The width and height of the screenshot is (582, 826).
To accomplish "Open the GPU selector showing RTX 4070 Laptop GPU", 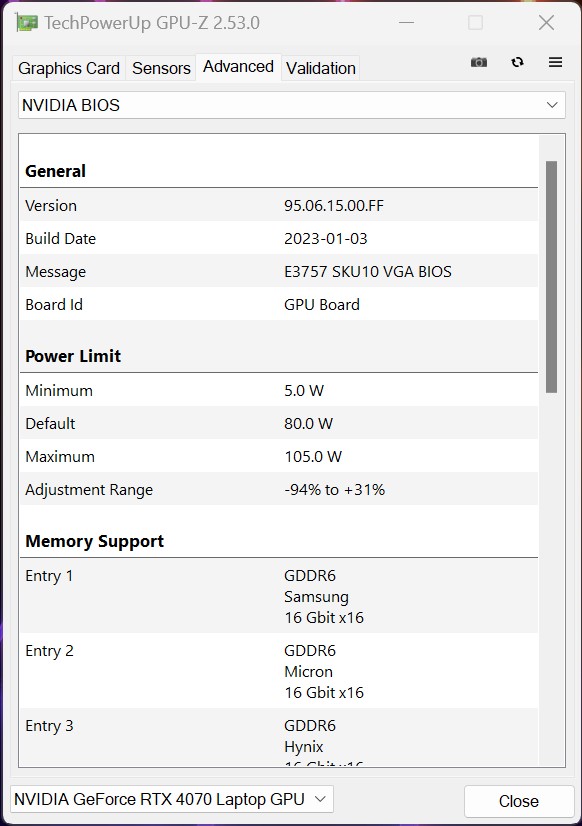I will [172, 800].
